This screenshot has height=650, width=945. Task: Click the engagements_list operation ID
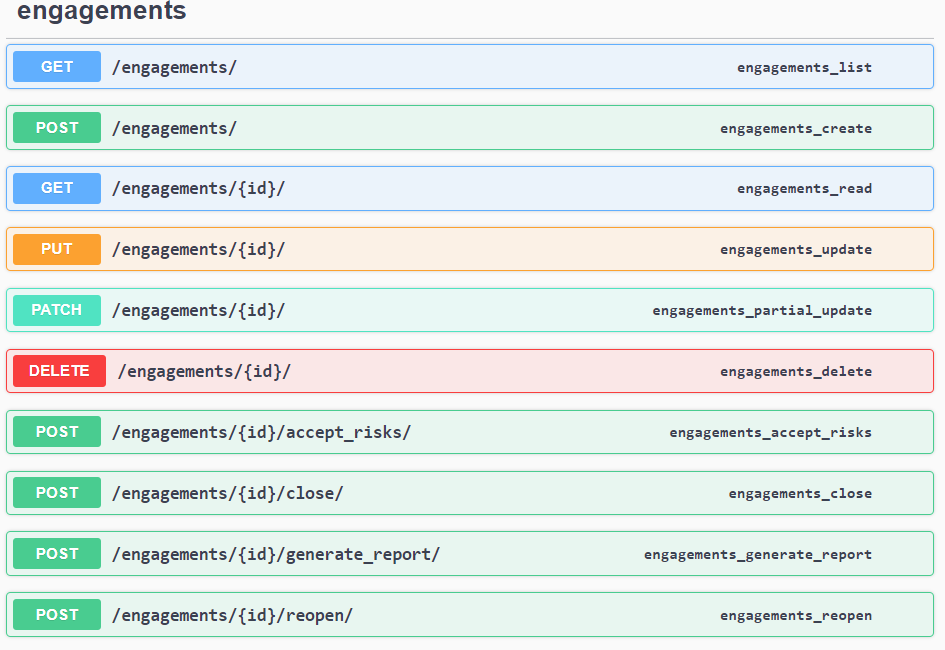(x=804, y=68)
